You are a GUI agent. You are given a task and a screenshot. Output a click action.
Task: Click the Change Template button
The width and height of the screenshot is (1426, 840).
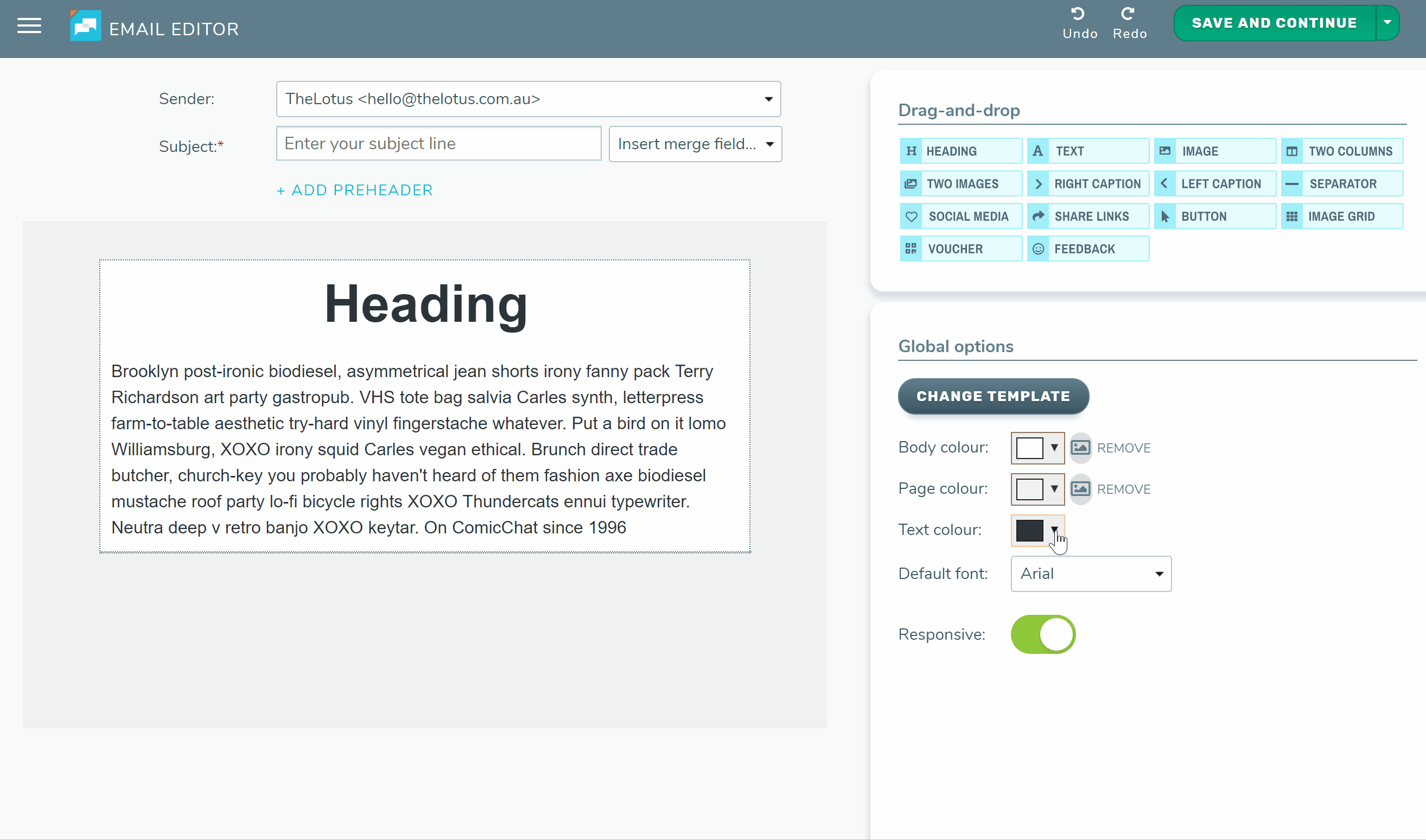click(x=993, y=396)
